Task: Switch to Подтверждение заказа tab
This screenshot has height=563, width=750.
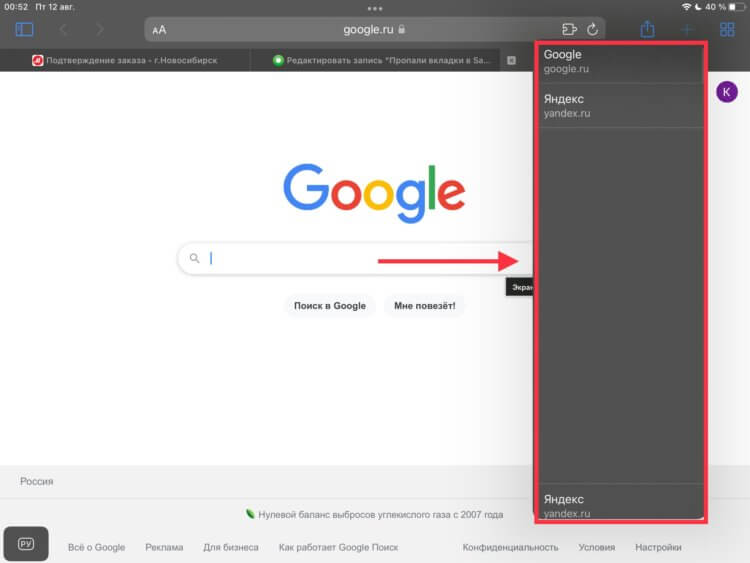Action: coord(125,60)
